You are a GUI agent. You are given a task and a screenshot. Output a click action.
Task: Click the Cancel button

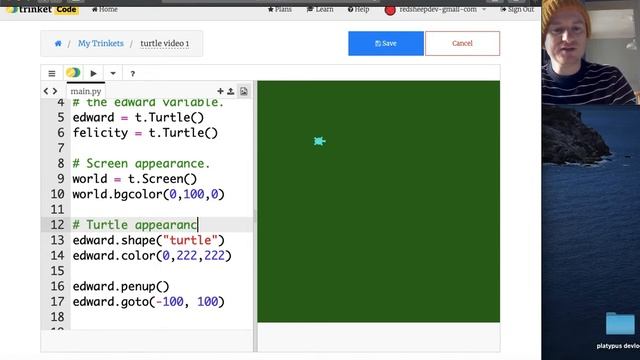pos(462,43)
